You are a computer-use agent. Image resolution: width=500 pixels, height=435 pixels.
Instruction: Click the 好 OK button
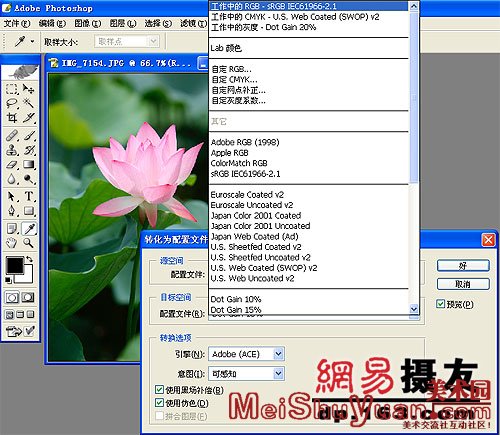(x=463, y=266)
